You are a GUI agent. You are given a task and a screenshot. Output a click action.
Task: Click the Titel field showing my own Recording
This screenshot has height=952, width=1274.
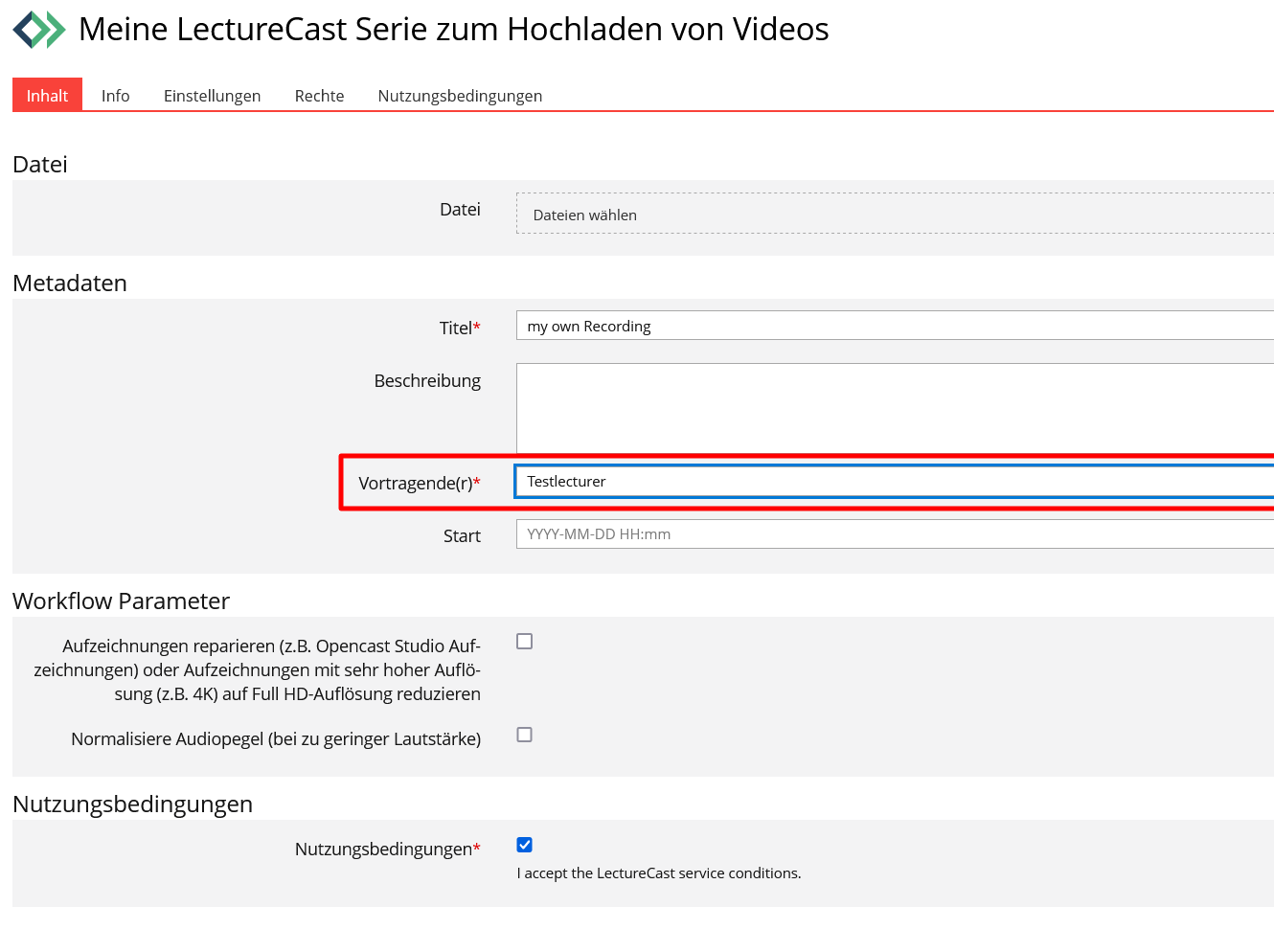pos(718,326)
